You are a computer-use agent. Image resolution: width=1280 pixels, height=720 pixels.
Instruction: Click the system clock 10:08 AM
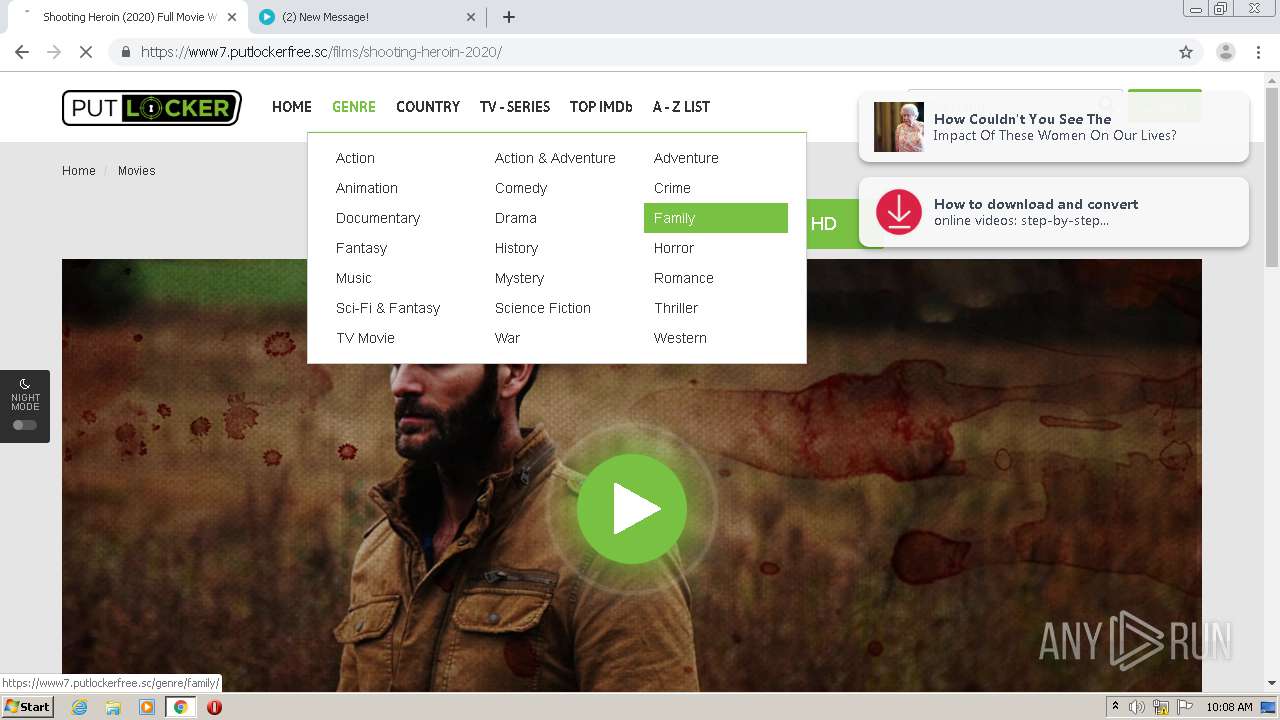[1229, 707]
